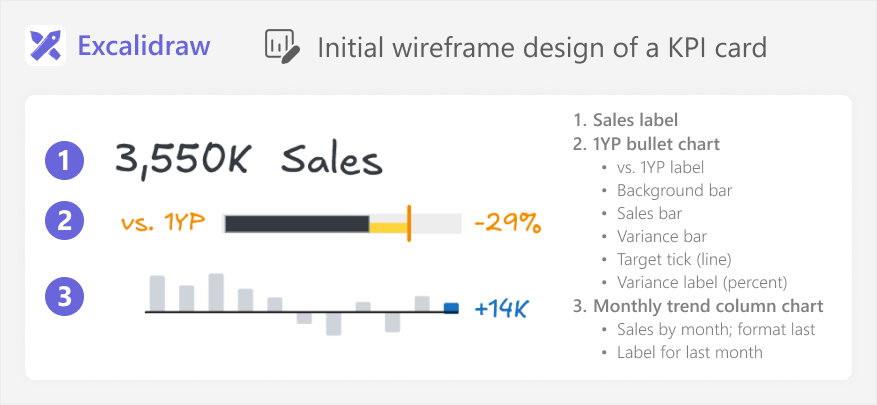Click the dark Sales bar
877x405 pixels.
297,224
